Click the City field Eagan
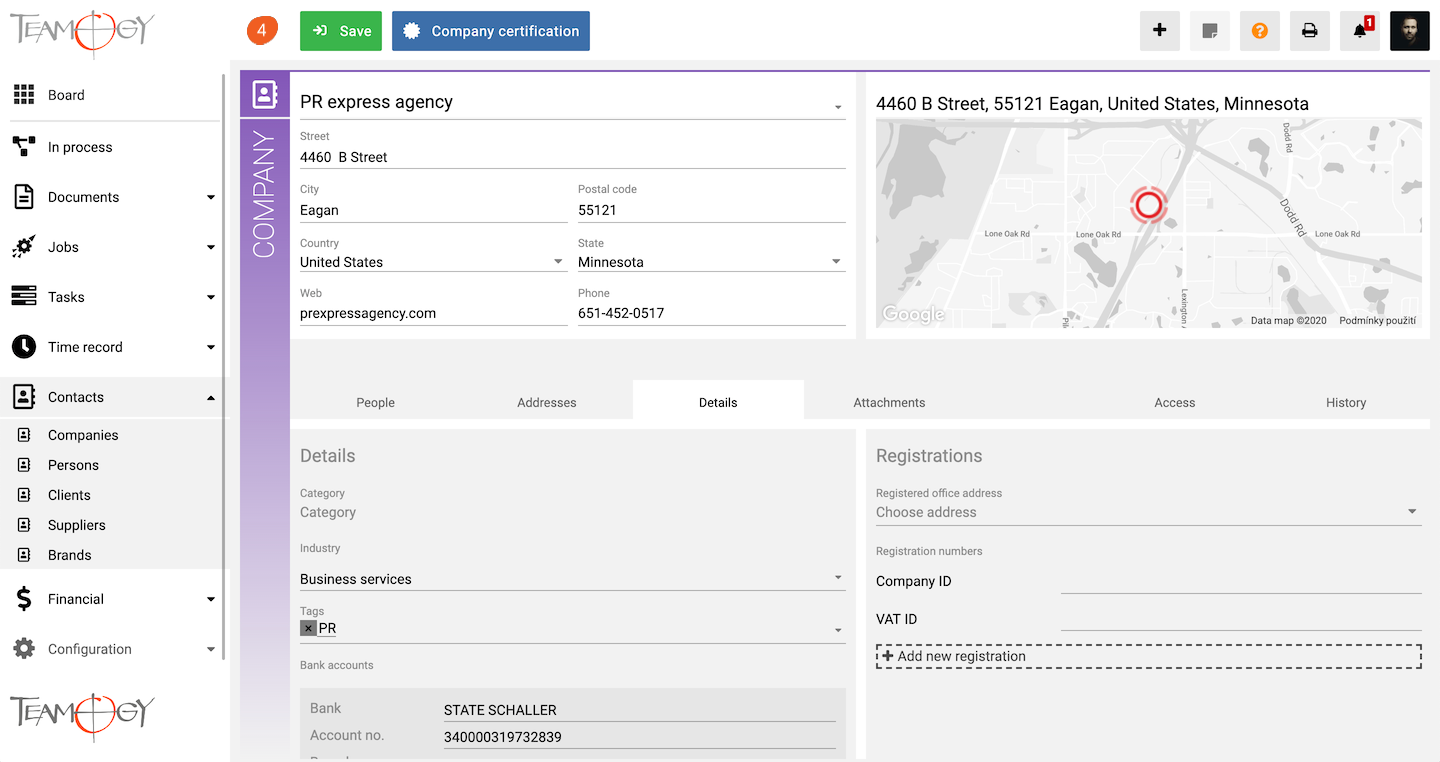 433,210
